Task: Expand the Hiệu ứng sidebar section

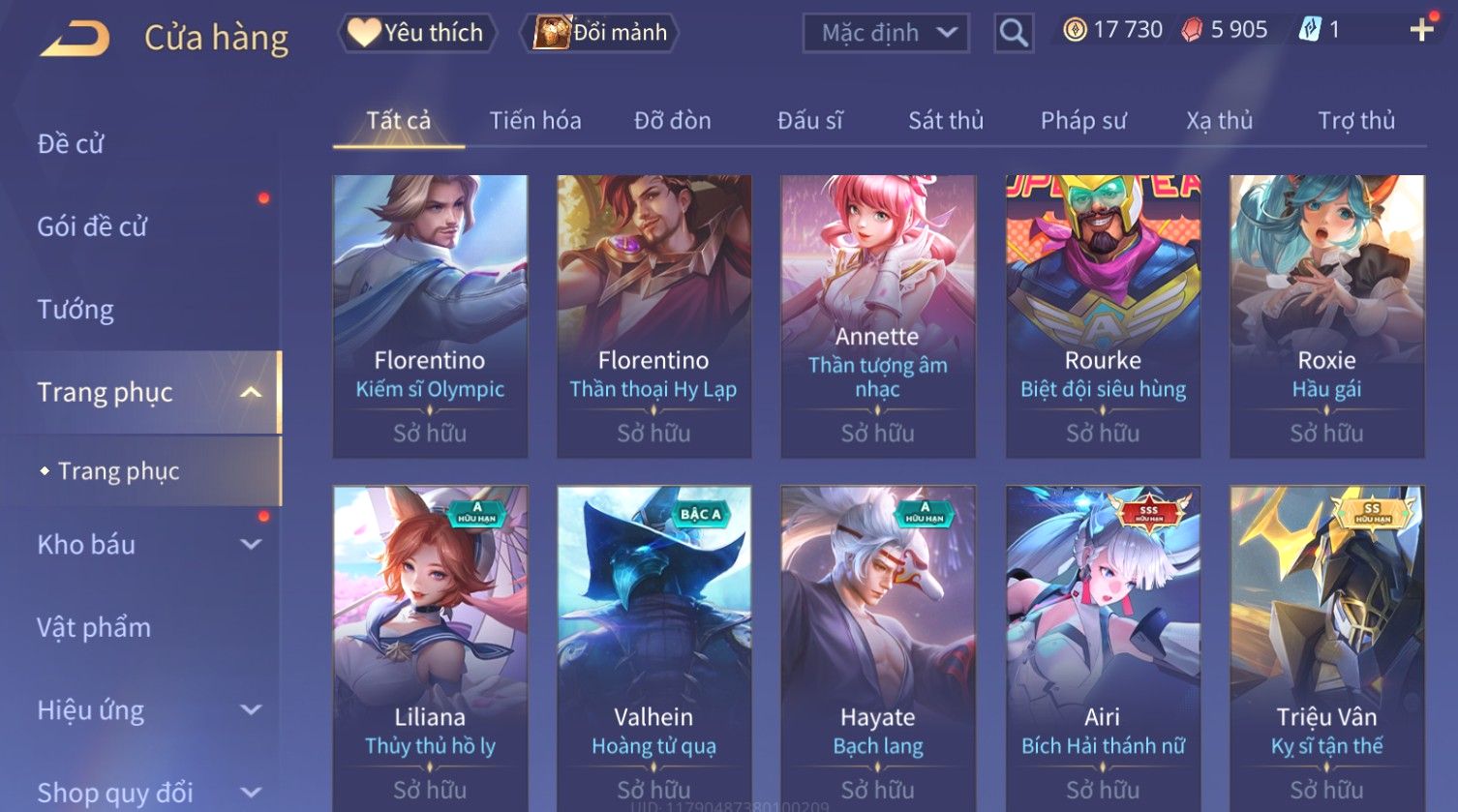Action: pyautogui.click(x=251, y=709)
